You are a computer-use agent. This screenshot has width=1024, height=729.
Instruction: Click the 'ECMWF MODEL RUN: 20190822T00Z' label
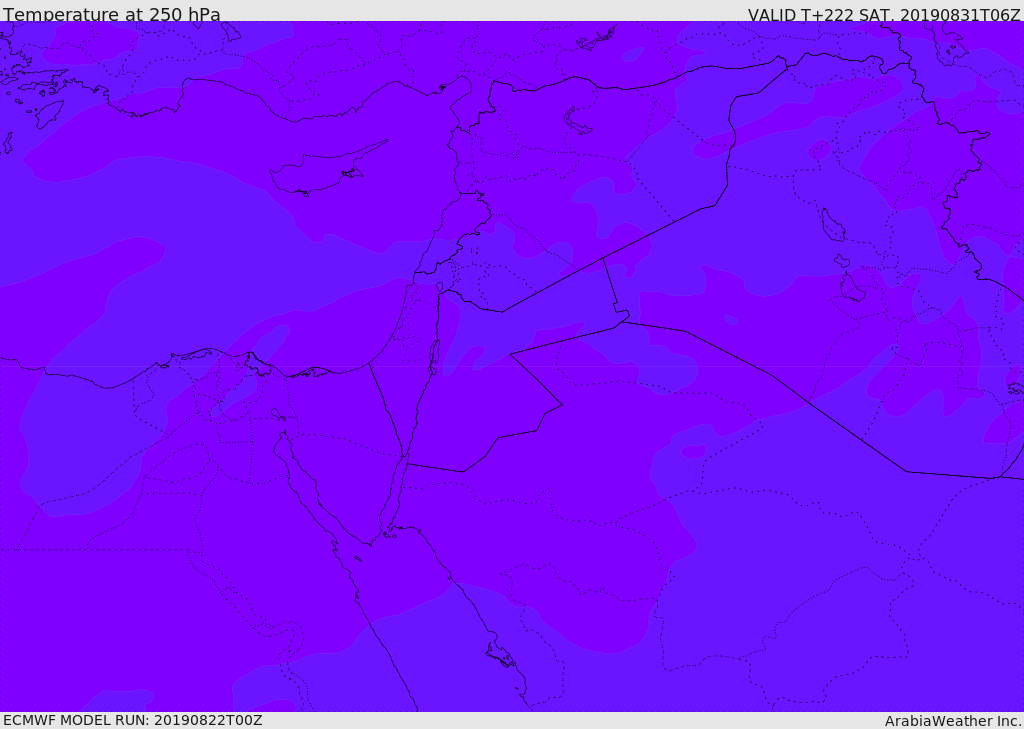point(133,721)
